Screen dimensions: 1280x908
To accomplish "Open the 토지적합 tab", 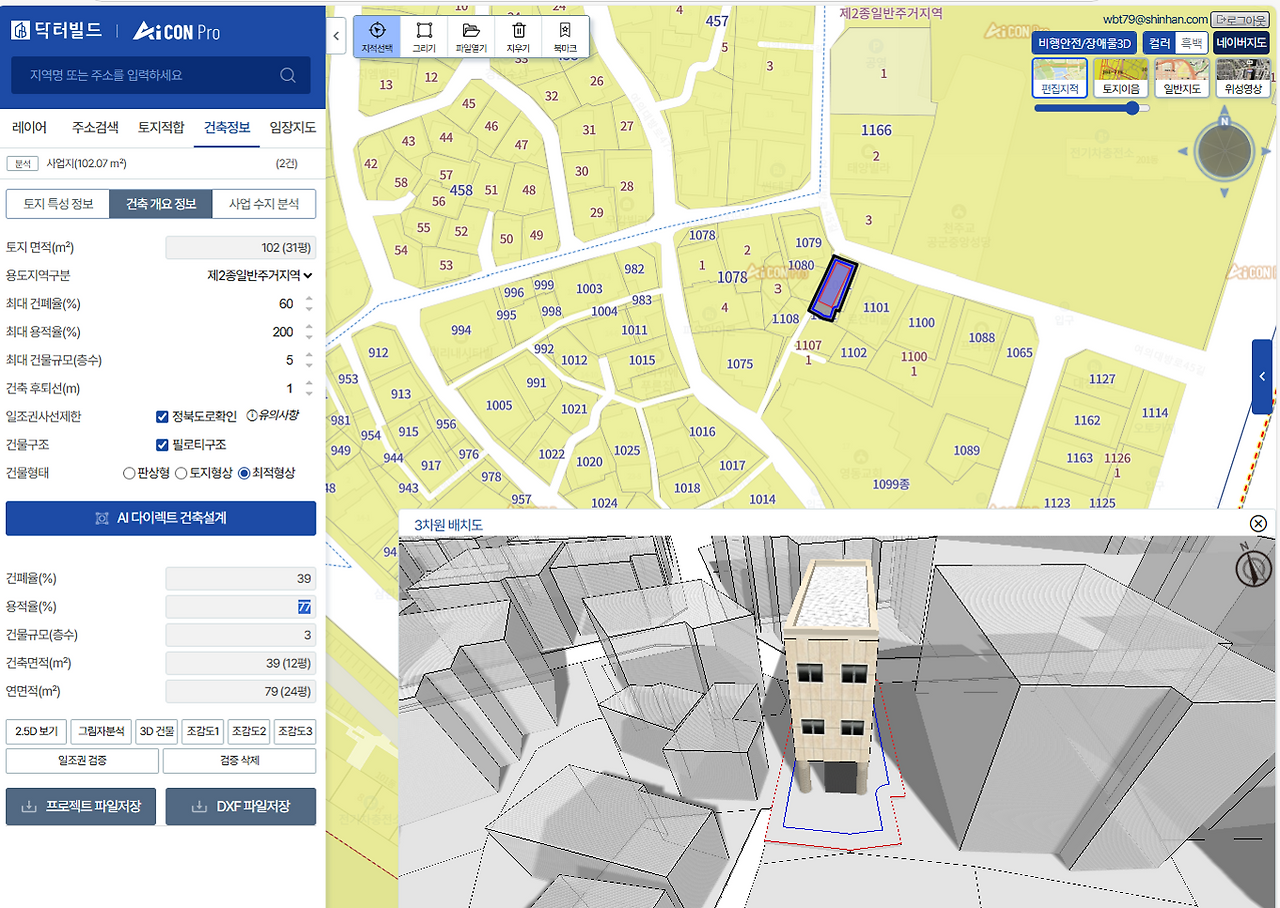I will (x=161, y=127).
